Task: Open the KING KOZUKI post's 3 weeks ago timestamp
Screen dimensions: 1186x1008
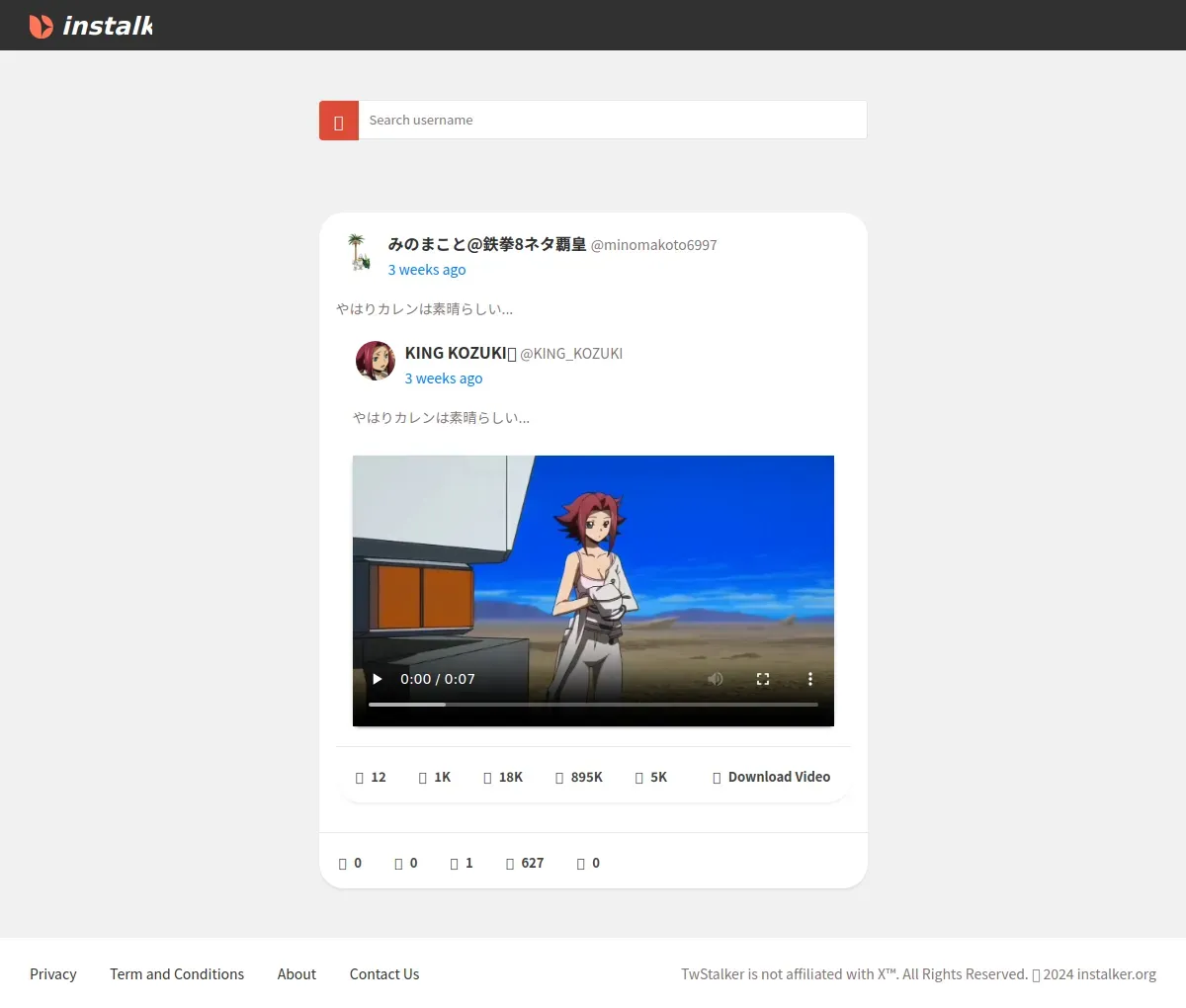Action: coord(444,378)
